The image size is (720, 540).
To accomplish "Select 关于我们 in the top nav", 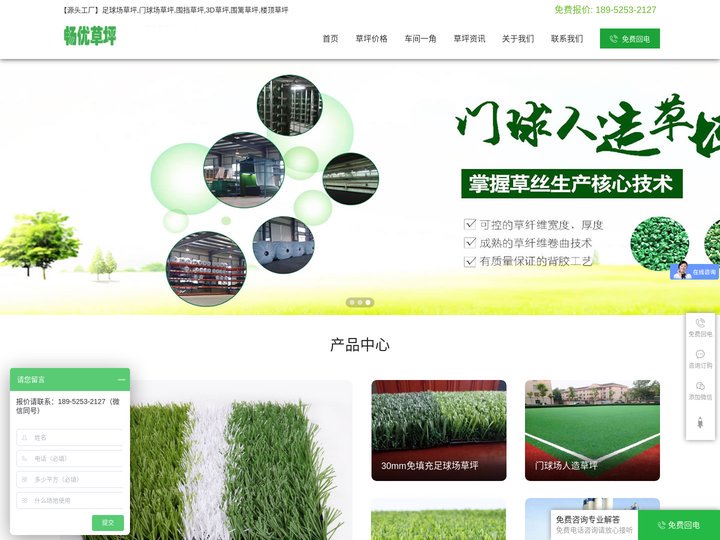I will (518, 39).
